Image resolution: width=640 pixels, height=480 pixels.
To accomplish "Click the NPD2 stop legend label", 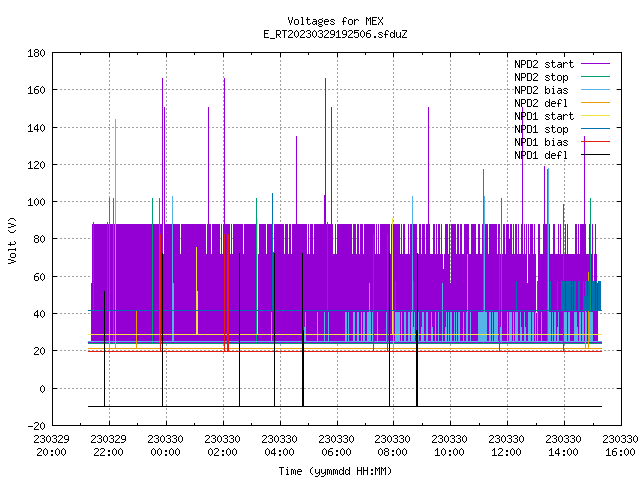I will [x=541, y=77].
